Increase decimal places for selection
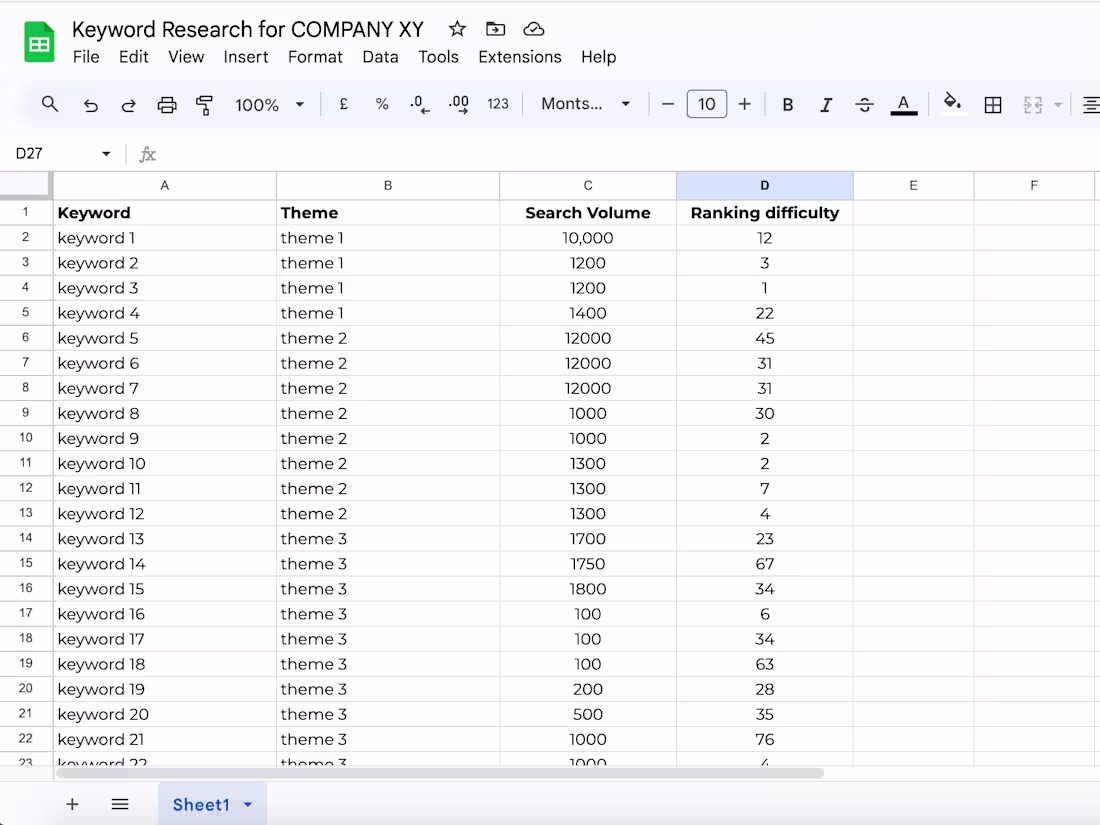This screenshot has width=1100, height=825. coord(458,104)
